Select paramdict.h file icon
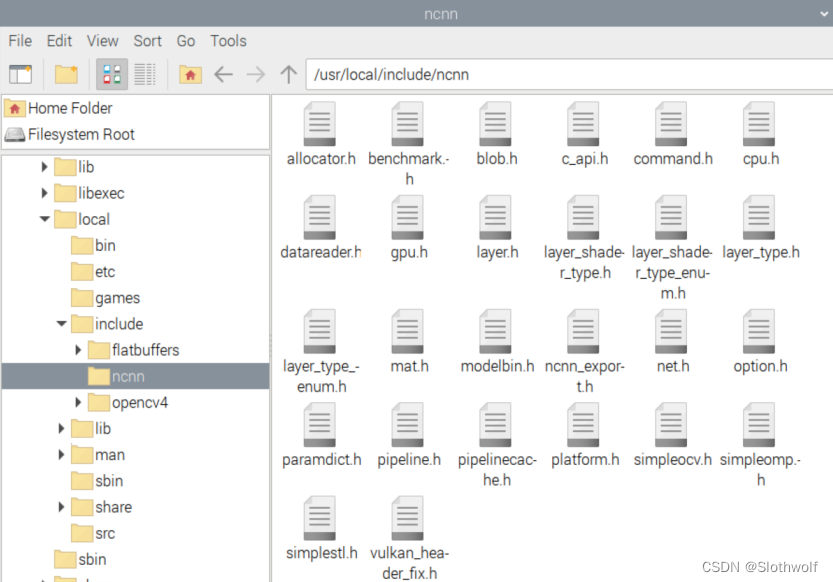Image resolution: width=833 pixels, height=582 pixels. pos(320,425)
